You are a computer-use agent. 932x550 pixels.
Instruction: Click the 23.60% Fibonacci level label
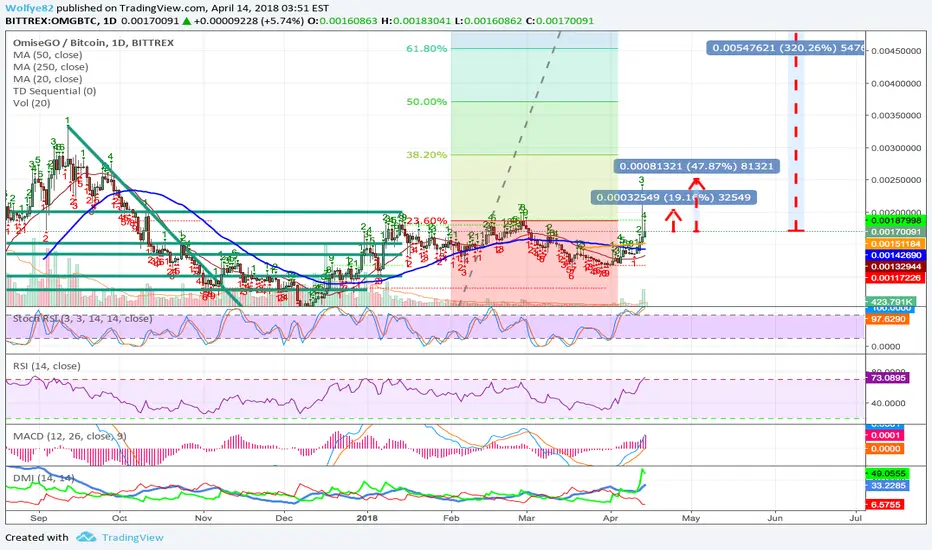point(427,221)
